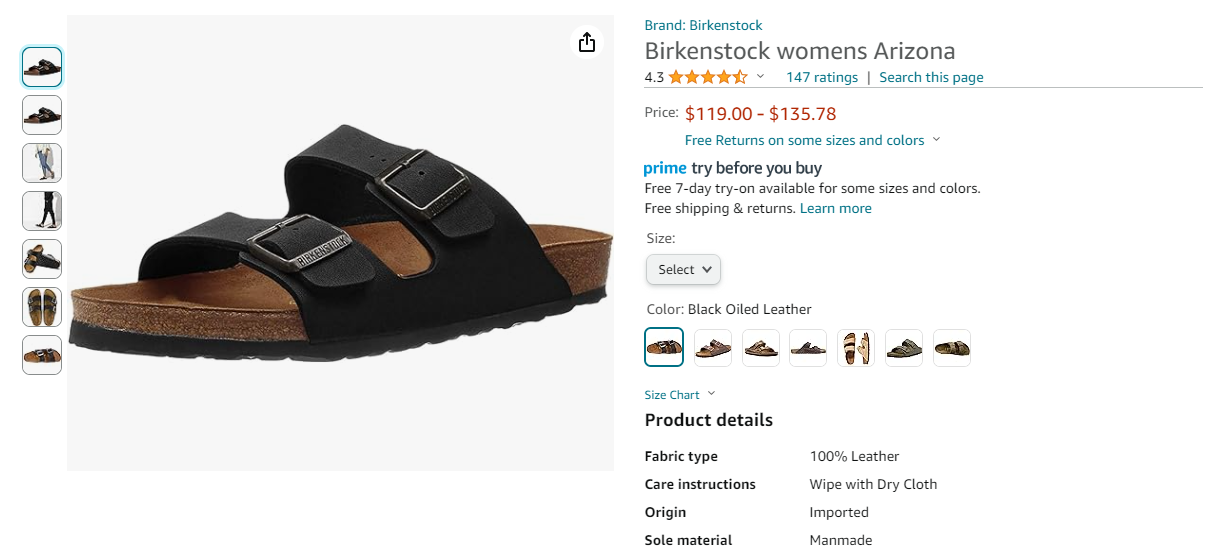View the second side-view sandal thumbnail
This screenshot has height=553, width=1211.
click(x=42, y=115)
